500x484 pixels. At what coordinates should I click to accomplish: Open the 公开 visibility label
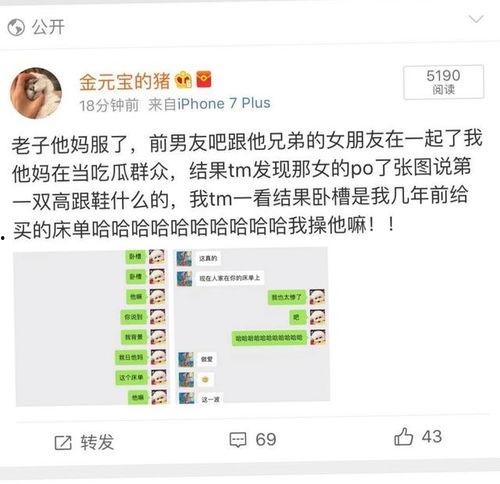click(48, 27)
